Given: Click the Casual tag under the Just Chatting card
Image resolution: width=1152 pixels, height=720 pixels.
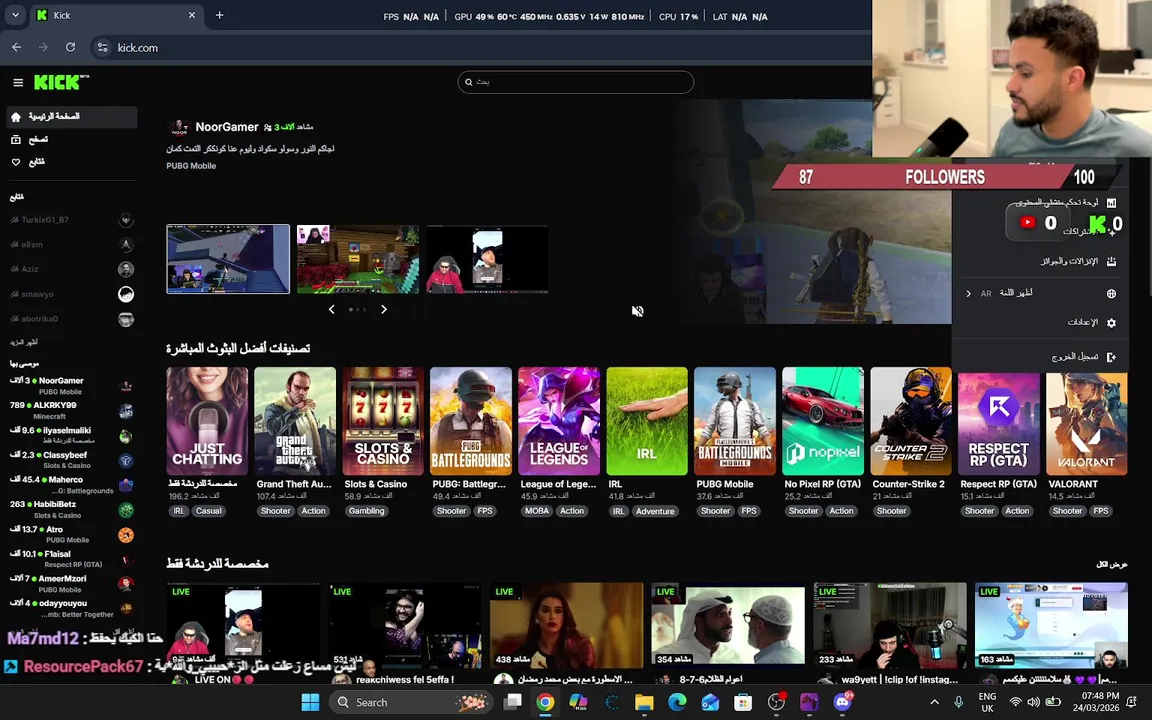Looking at the screenshot, I should (x=209, y=511).
